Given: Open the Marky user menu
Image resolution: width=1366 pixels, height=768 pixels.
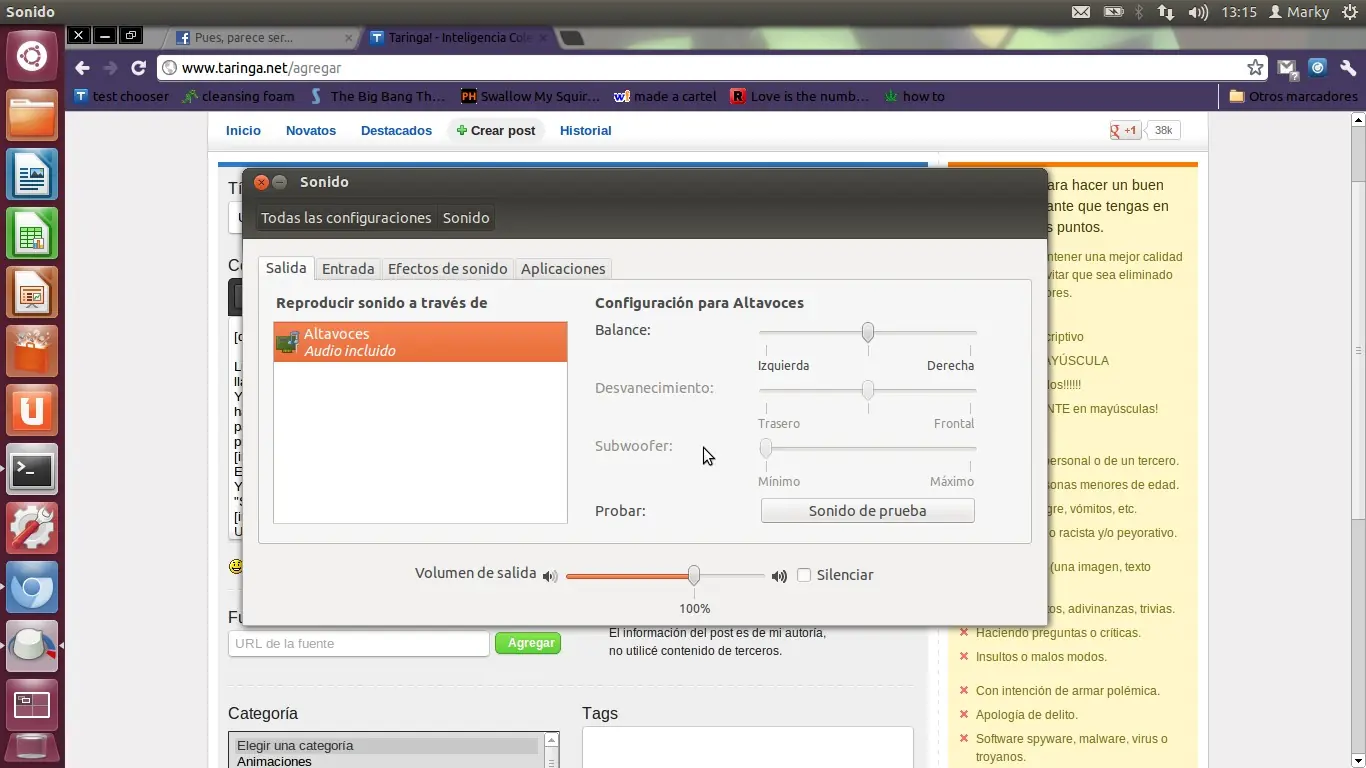Looking at the screenshot, I should 1299,12.
